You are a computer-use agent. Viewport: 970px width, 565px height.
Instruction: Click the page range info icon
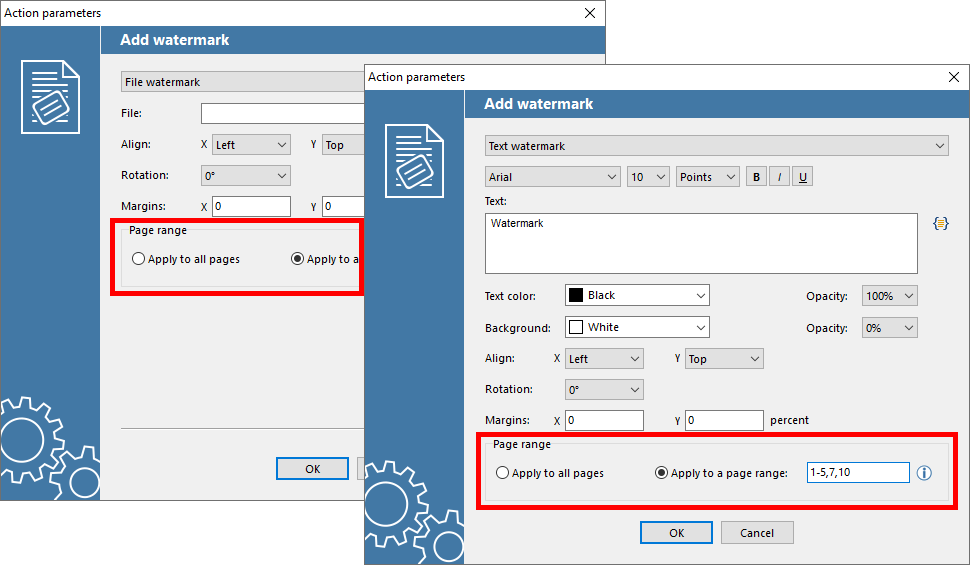click(924, 473)
